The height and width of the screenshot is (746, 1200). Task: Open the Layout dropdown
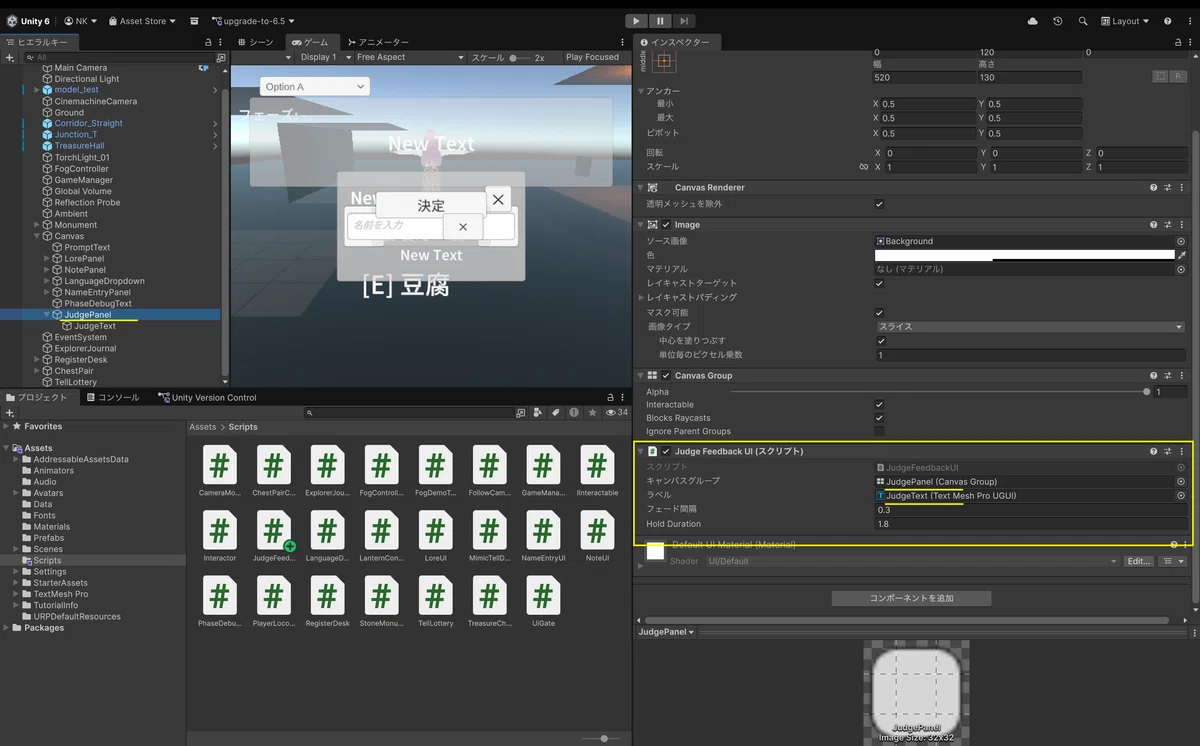click(x=1124, y=21)
